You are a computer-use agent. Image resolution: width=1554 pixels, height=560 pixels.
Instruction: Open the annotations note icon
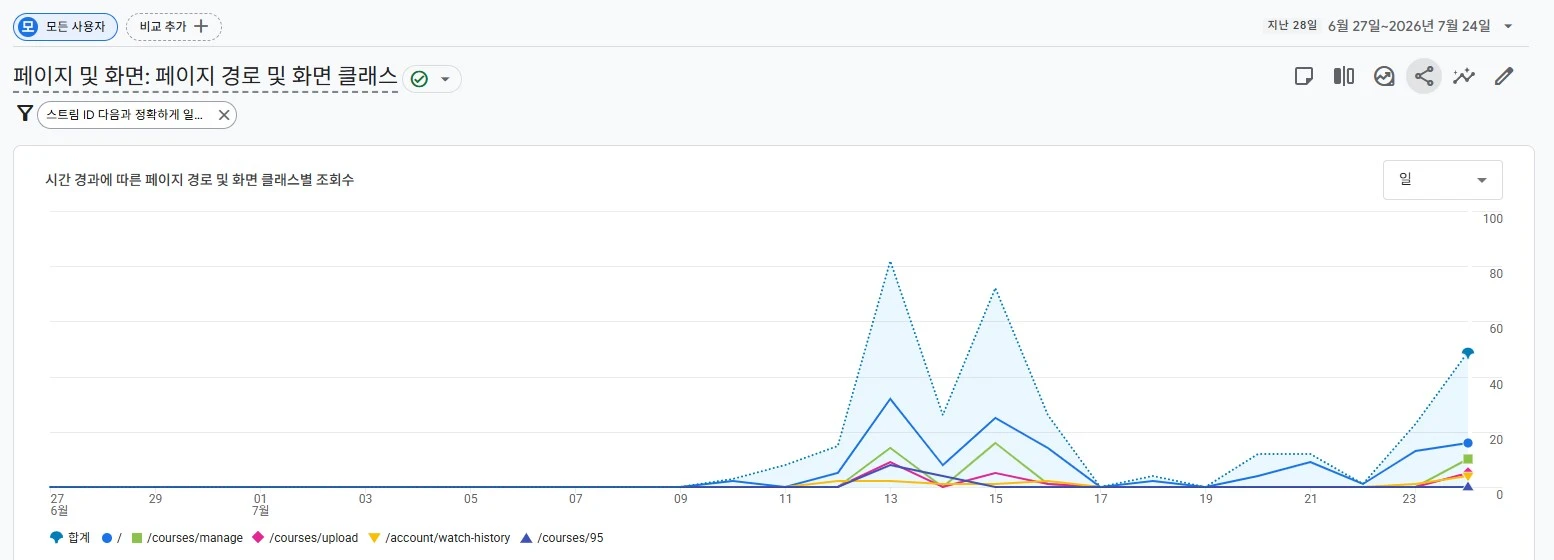pyautogui.click(x=1303, y=76)
